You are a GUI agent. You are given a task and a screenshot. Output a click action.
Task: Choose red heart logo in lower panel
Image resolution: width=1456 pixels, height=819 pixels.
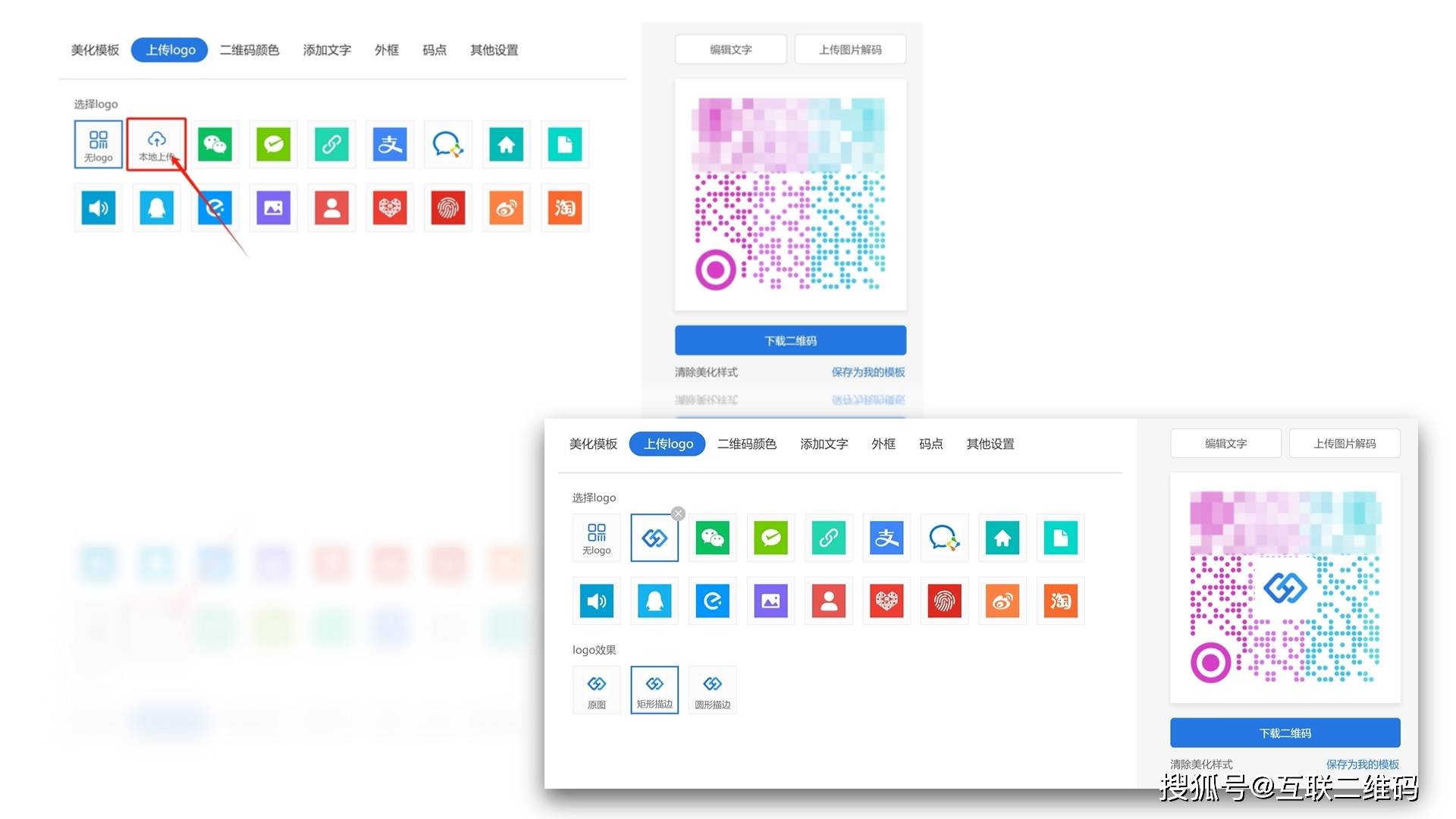coord(886,601)
